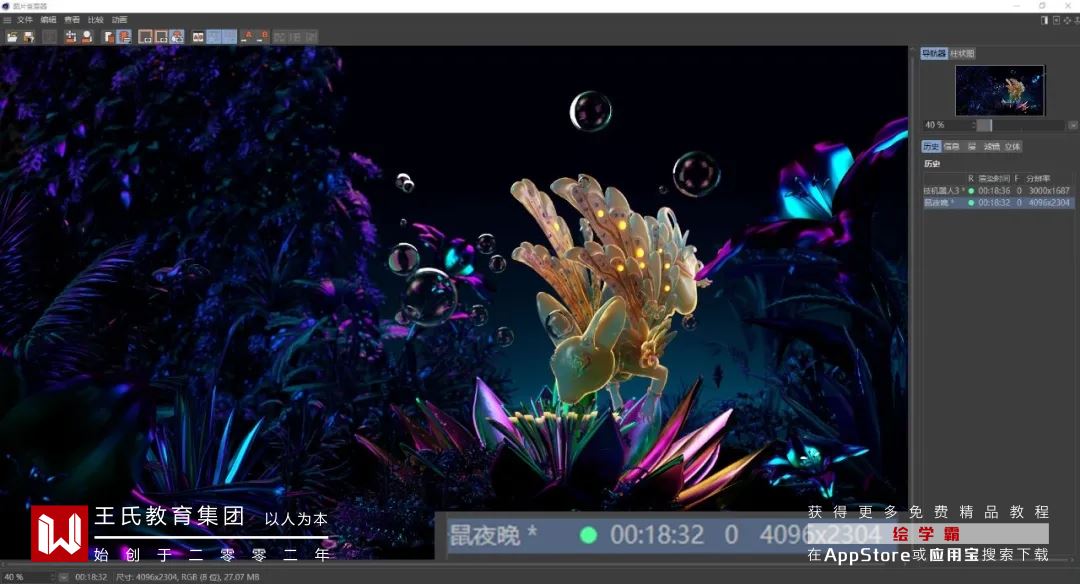Click green status dot in 00:18:36 row
Screen dimensions: 1080x584
tap(971, 191)
